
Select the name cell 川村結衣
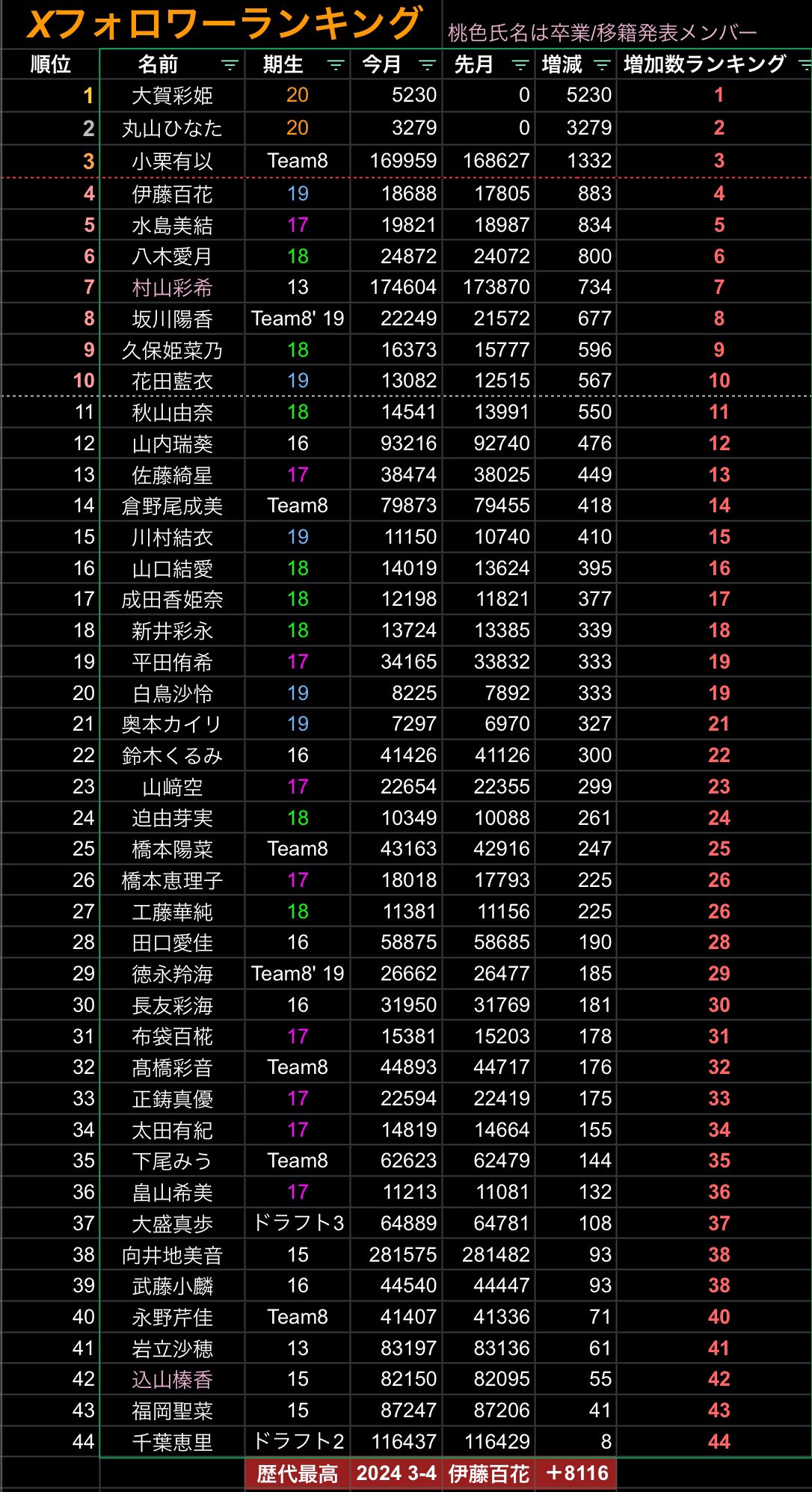[172, 537]
